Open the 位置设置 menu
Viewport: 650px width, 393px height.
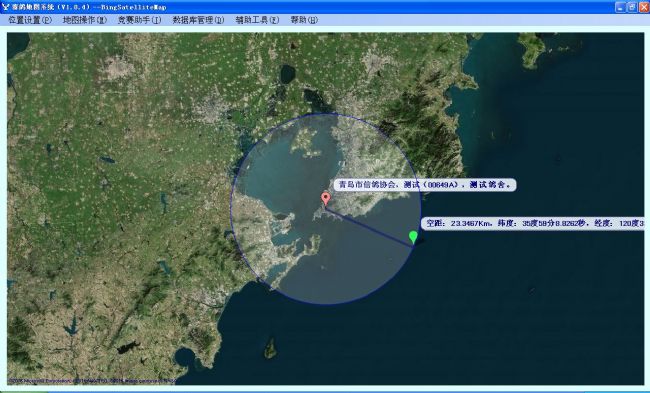30,20
